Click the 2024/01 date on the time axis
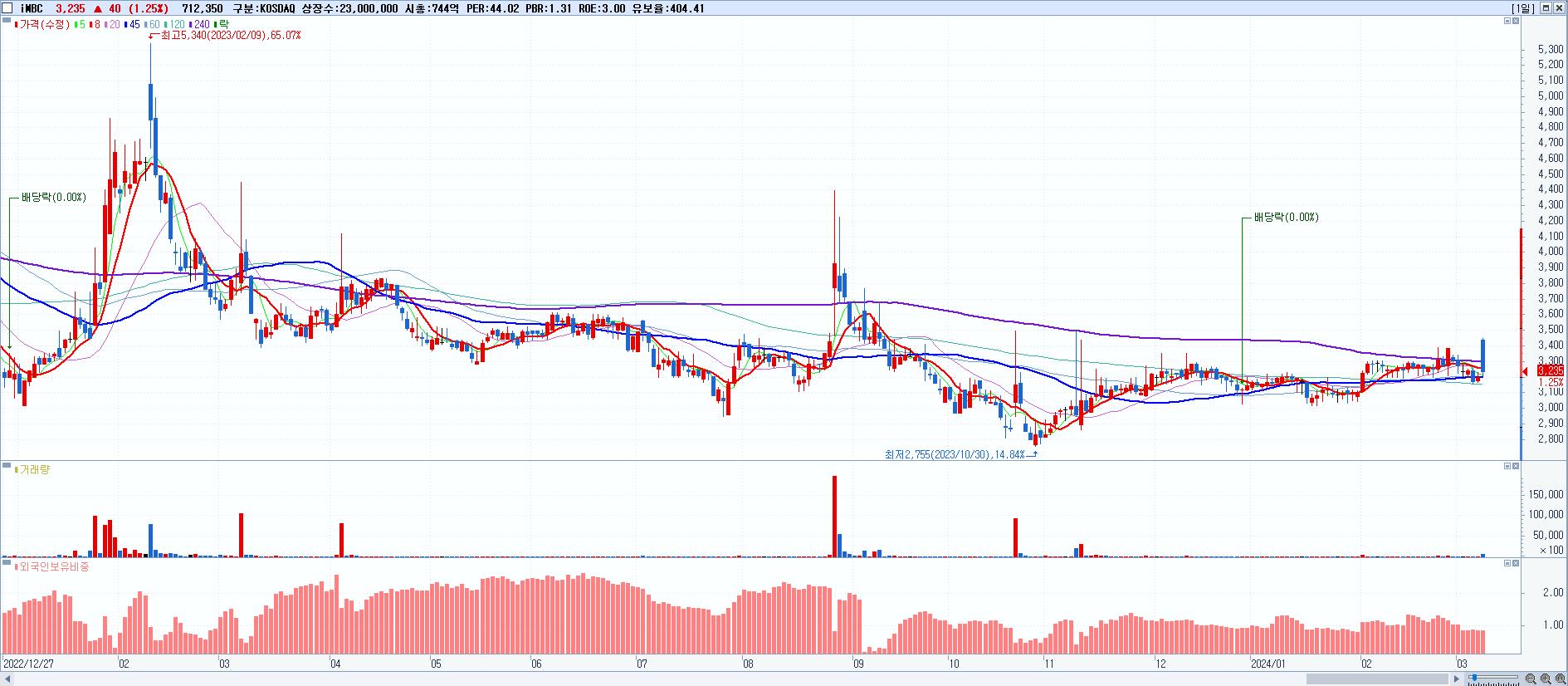Image resolution: width=1568 pixels, height=686 pixels. click(x=1268, y=664)
